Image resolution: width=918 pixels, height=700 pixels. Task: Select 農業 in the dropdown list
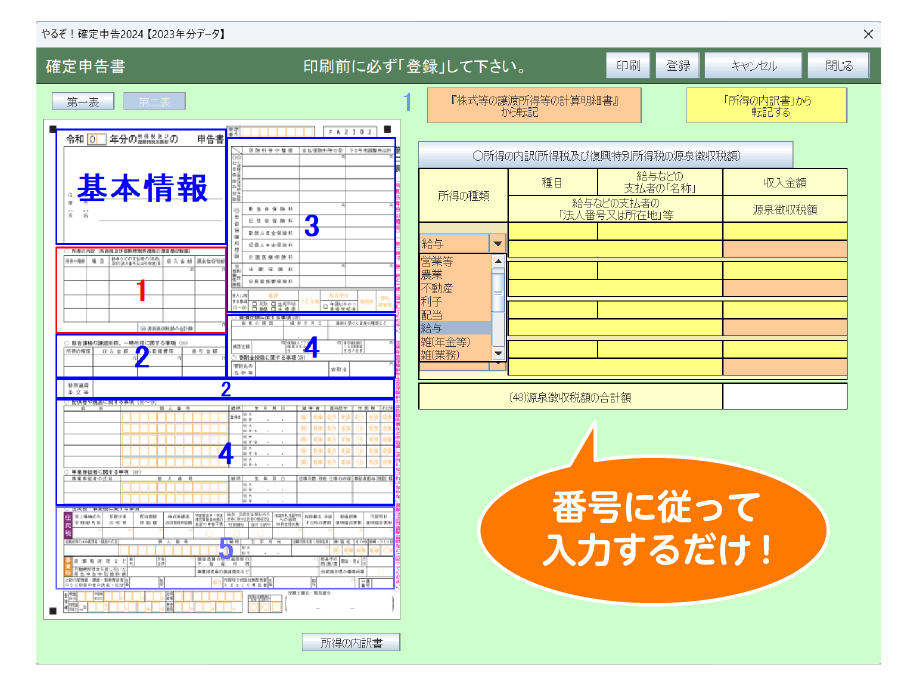tap(455, 274)
